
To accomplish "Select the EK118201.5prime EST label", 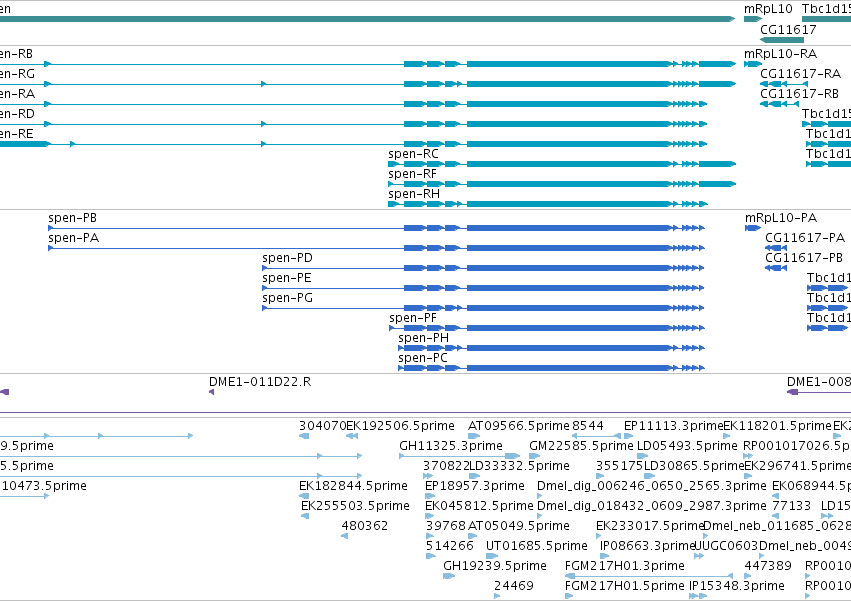I will (778, 426).
